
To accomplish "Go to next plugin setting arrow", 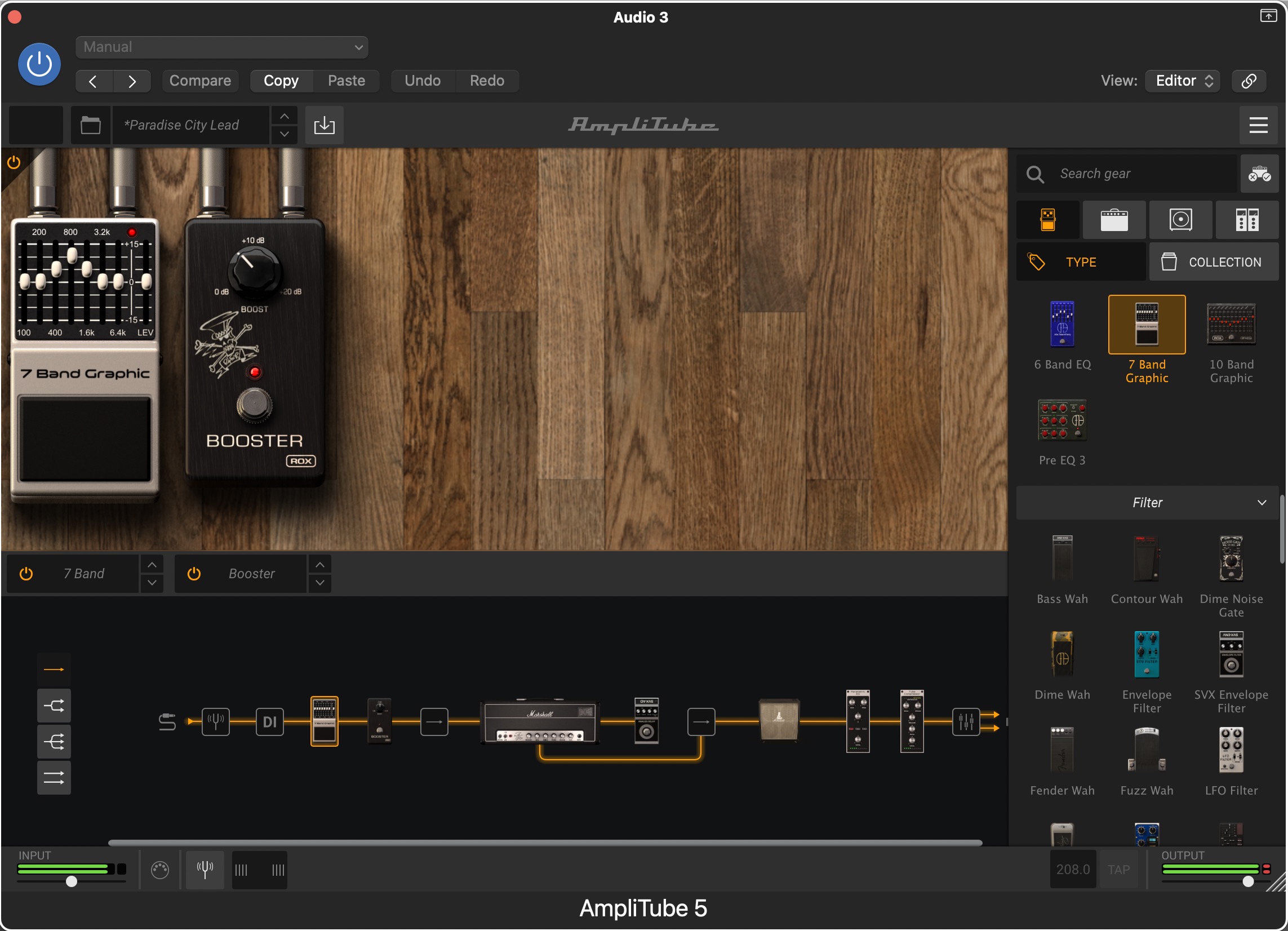I will pos(132,81).
